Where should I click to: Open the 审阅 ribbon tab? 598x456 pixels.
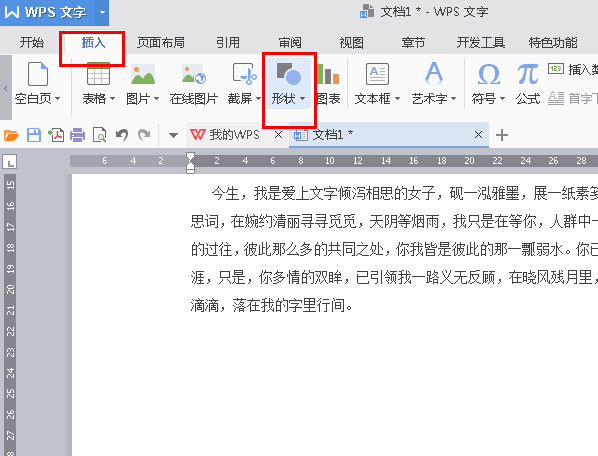point(290,42)
